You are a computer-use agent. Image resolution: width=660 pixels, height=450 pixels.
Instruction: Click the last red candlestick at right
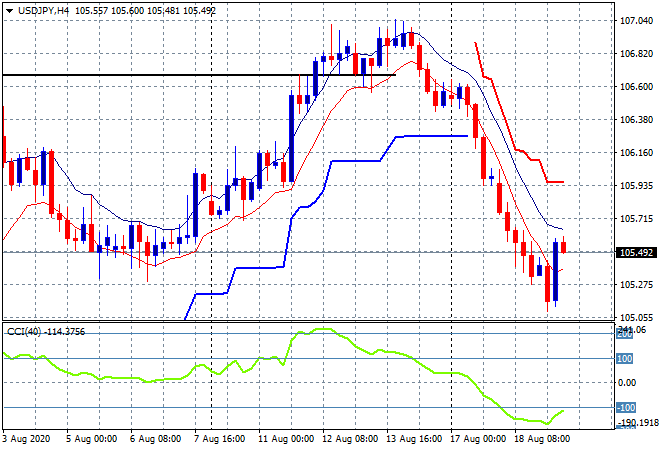click(564, 247)
